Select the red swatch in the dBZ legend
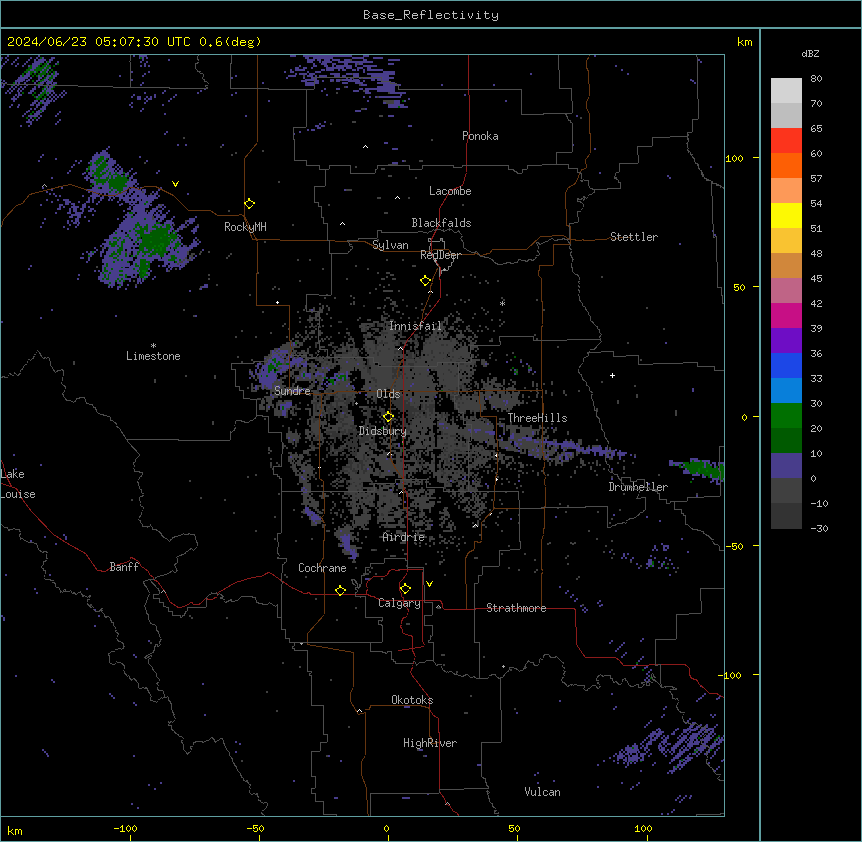 [x=786, y=141]
